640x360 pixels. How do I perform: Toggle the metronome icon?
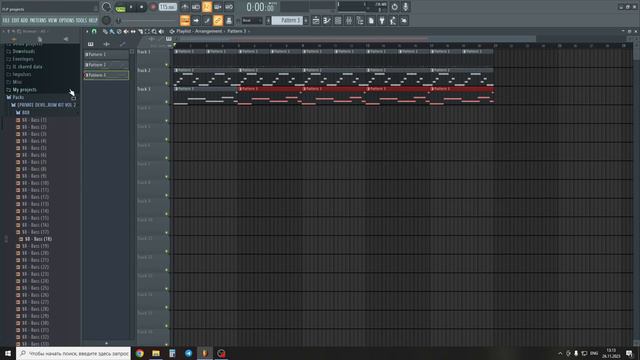(x=185, y=7)
